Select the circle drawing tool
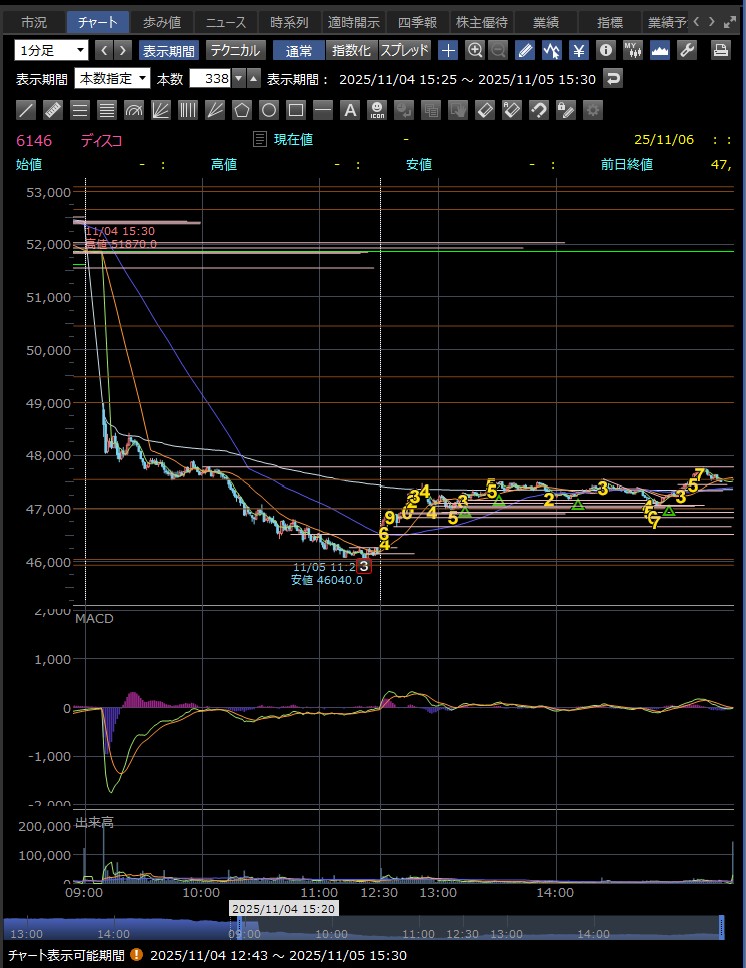This screenshot has height=968, width=746. 269,110
